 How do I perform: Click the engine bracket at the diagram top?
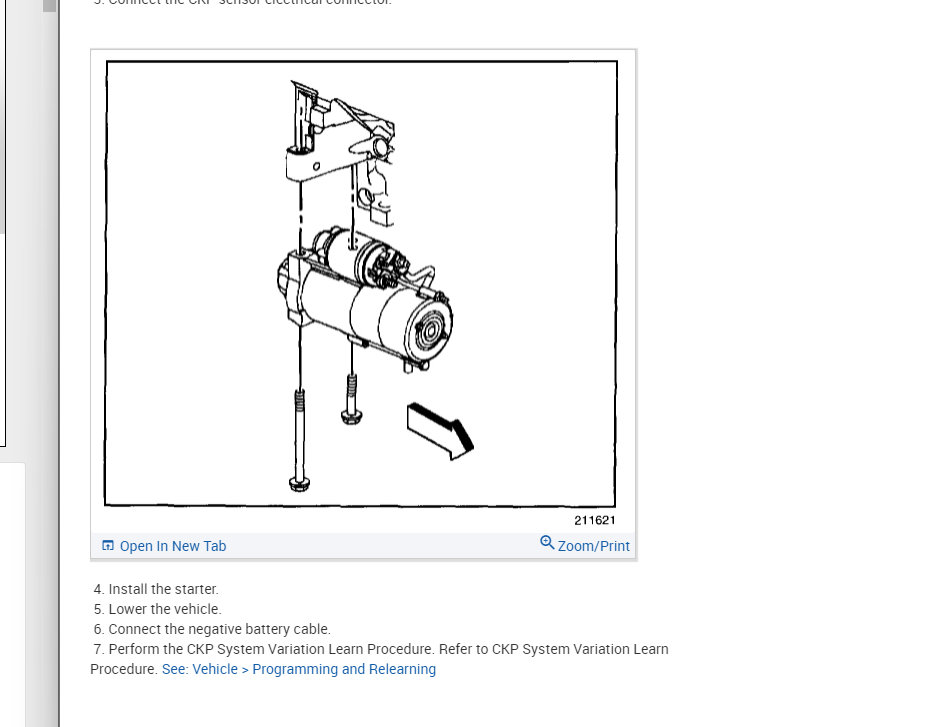click(340, 148)
